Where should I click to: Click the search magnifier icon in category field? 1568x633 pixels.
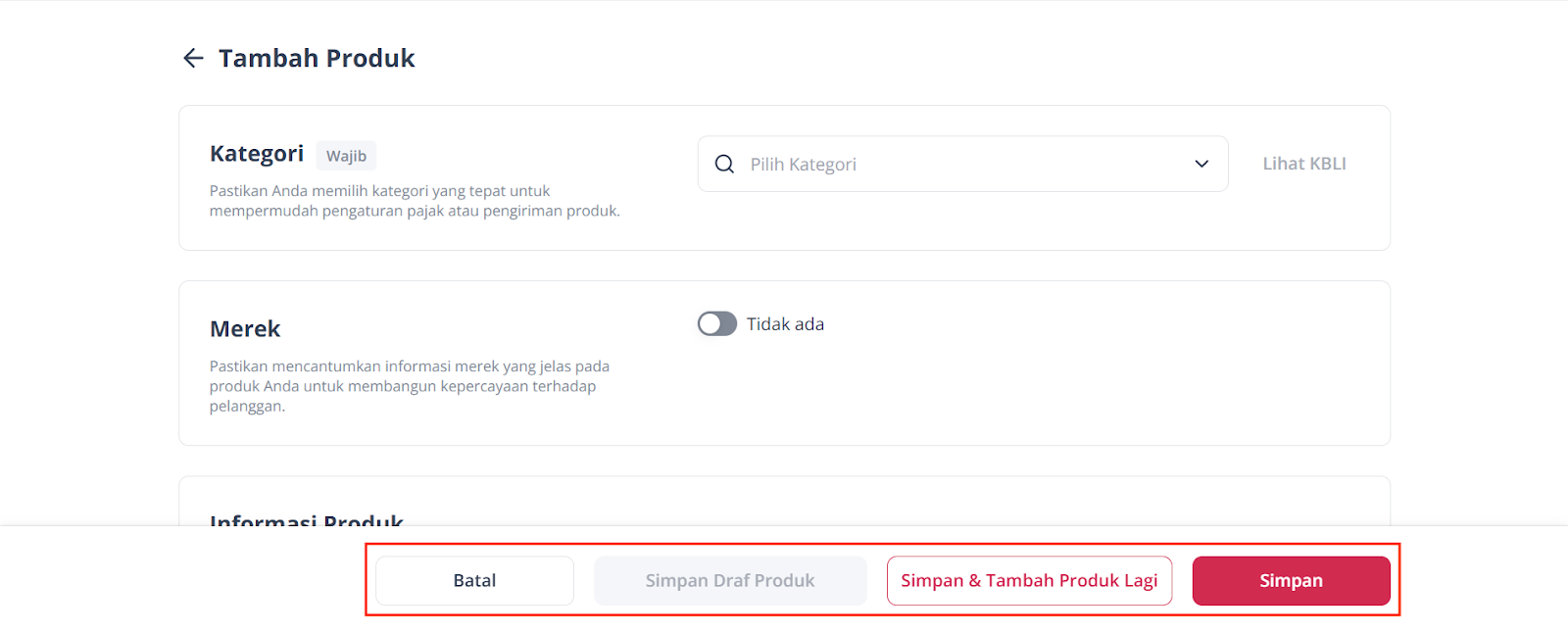tap(724, 165)
